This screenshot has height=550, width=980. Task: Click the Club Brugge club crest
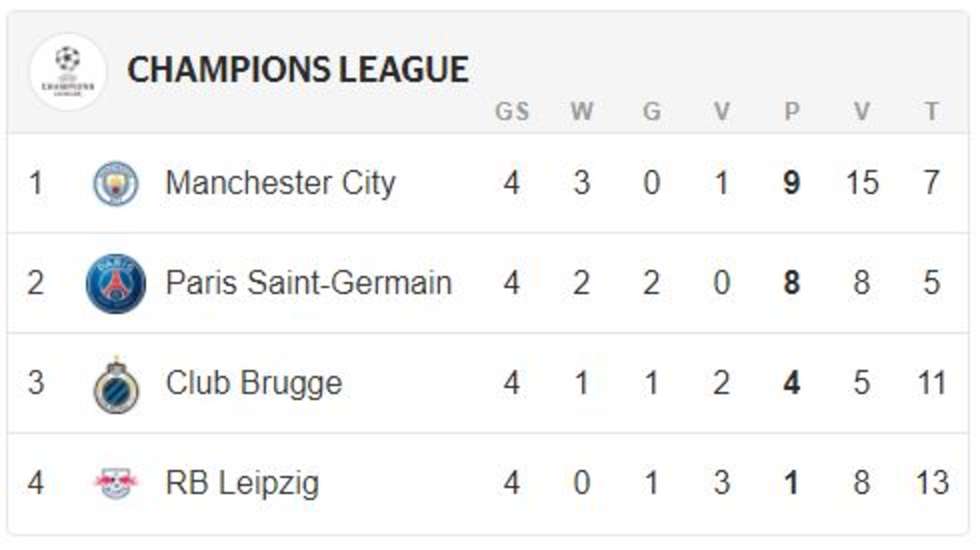coord(116,385)
